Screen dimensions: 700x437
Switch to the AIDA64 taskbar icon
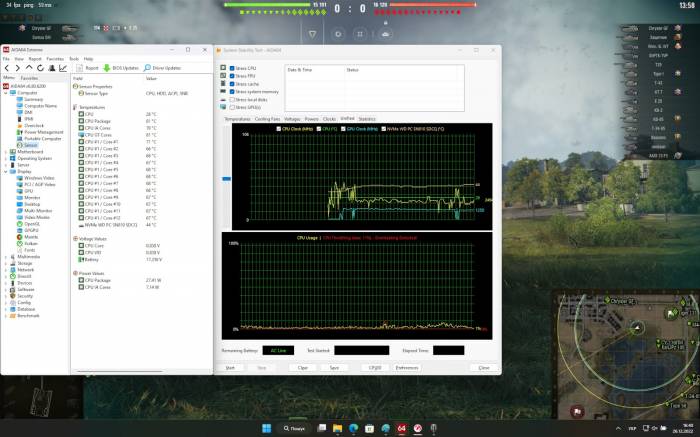pos(401,429)
